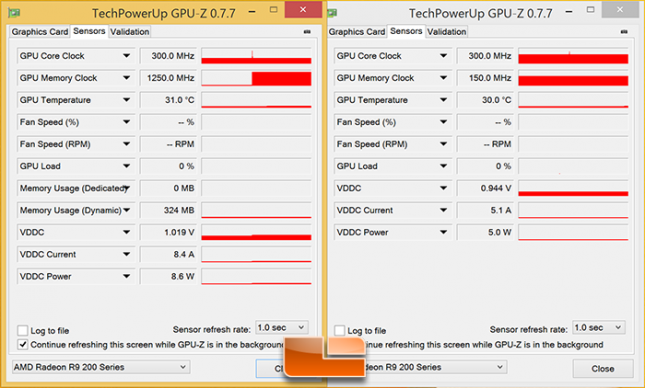Expand VDDC Power dropdown in left window

pyautogui.click(x=126, y=276)
